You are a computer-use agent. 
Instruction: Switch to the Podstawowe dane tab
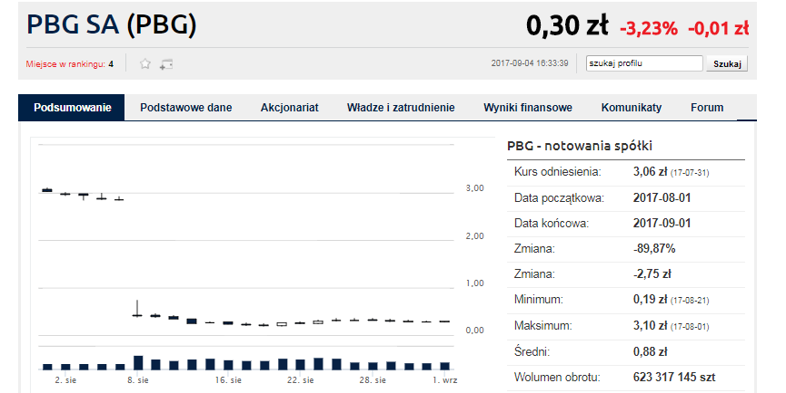[186, 107]
